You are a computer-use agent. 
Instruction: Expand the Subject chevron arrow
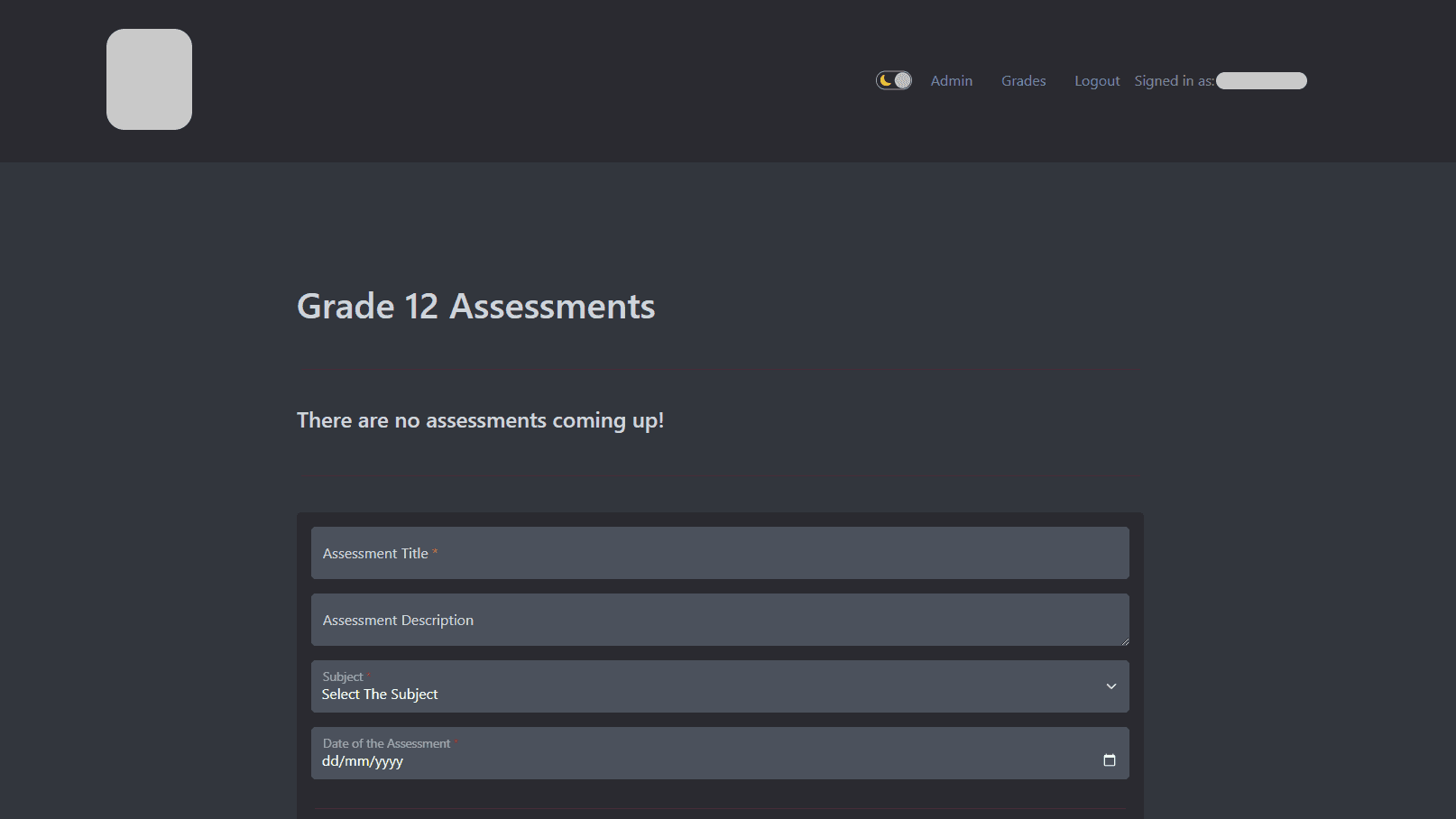click(x=1110, y=686)
